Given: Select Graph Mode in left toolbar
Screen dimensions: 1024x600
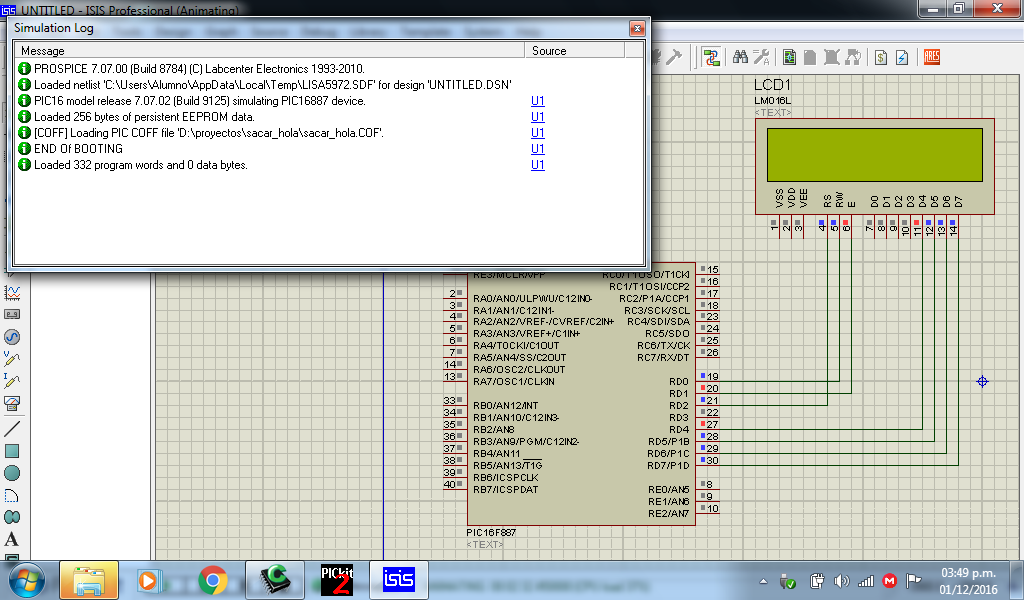Looking at the screenshot, I should (12, 292).
